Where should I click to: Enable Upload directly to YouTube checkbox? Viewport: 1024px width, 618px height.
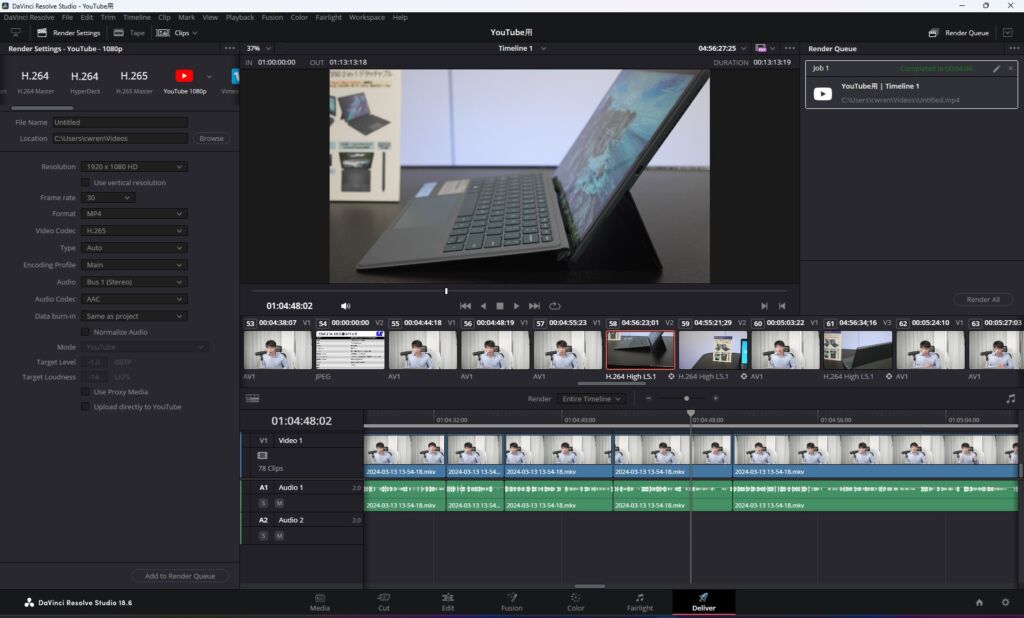coord(85,406)
